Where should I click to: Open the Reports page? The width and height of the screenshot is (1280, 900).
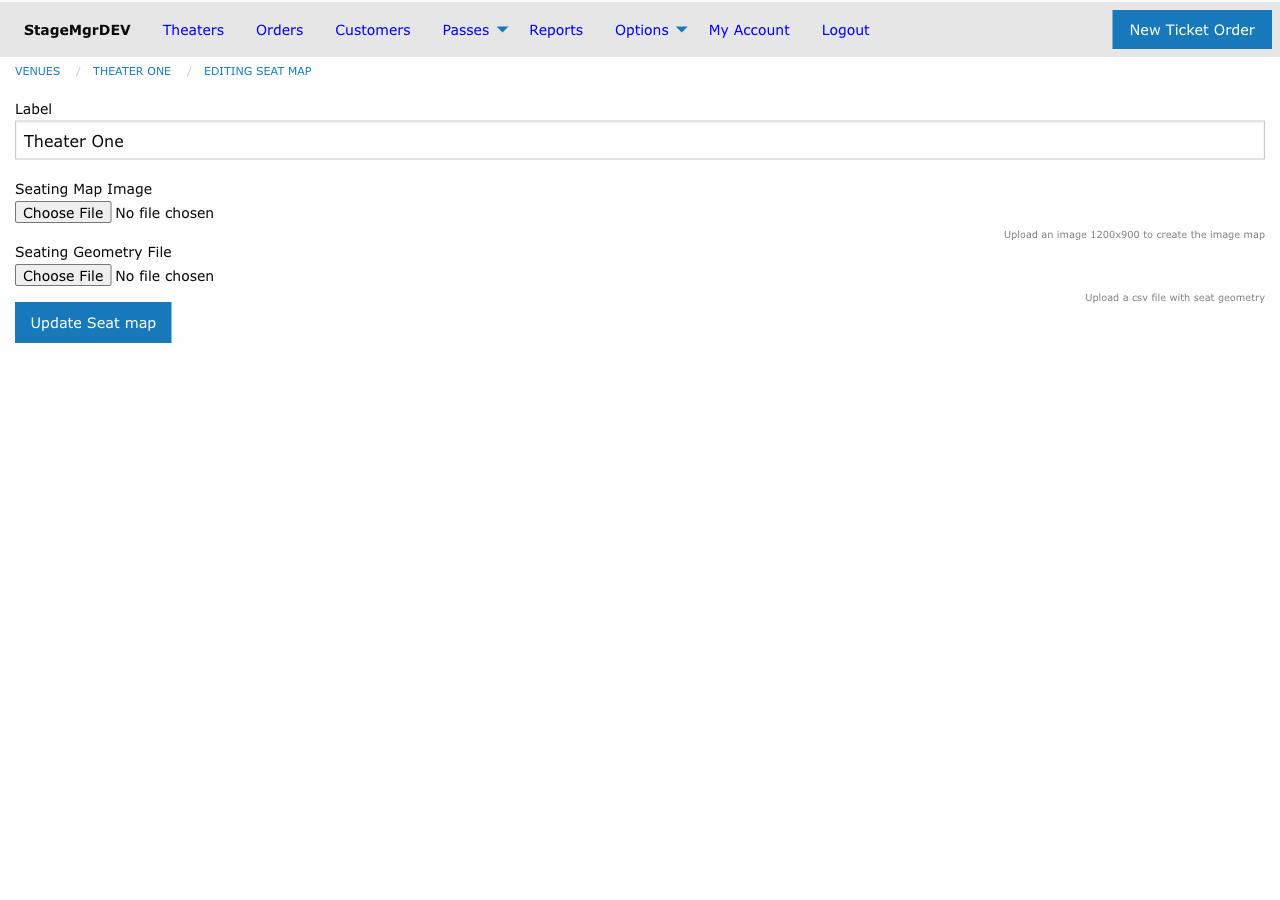556,30
